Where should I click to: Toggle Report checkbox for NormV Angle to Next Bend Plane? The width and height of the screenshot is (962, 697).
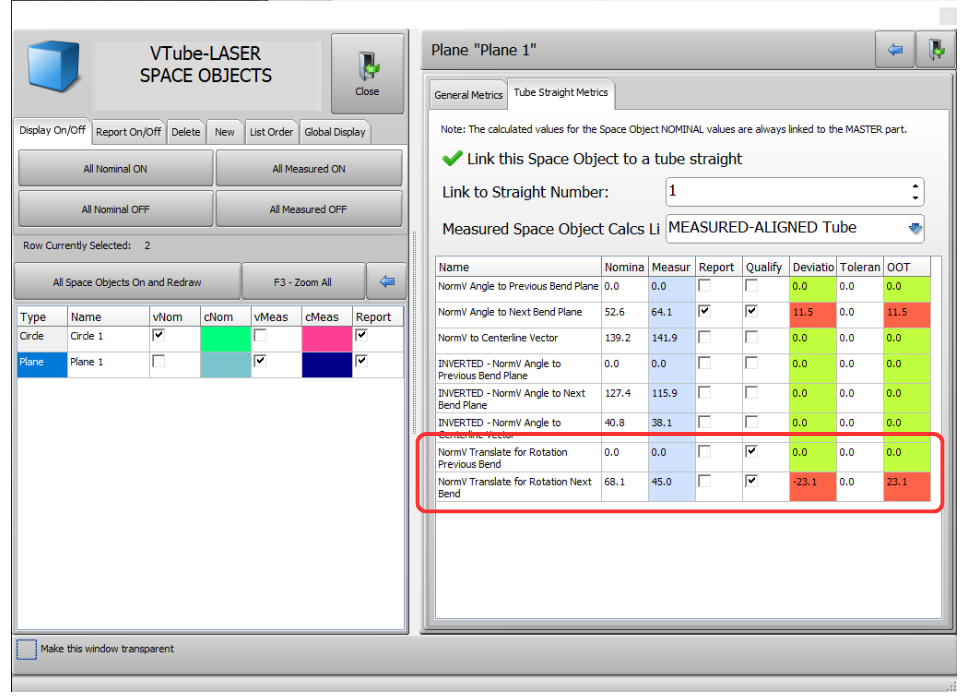706,311
